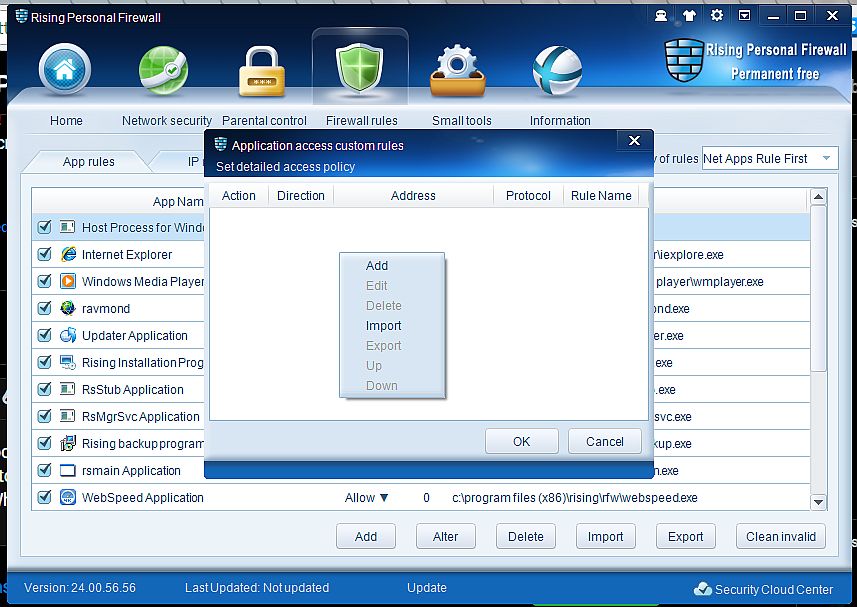Click the Action column header

[239, 196]
